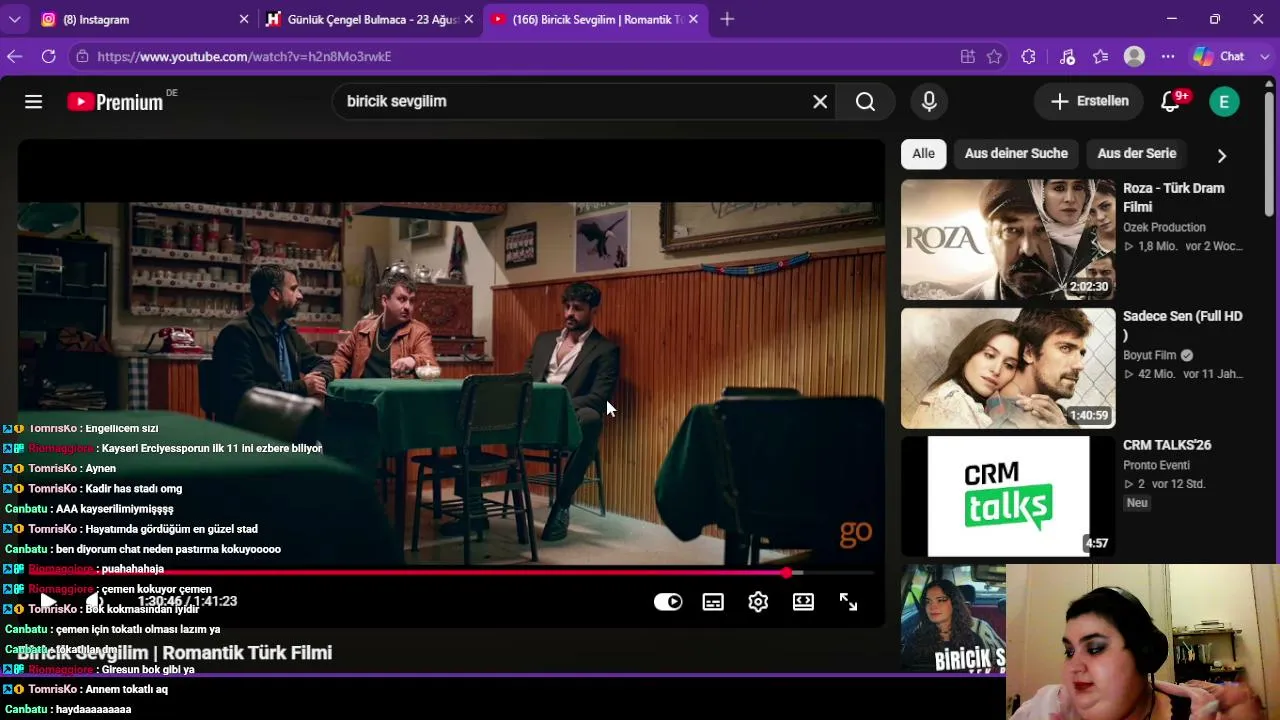Close the Günlük Çengel Bulmaca tab
Screen dimensions: 1280x720
coord(469,19)
